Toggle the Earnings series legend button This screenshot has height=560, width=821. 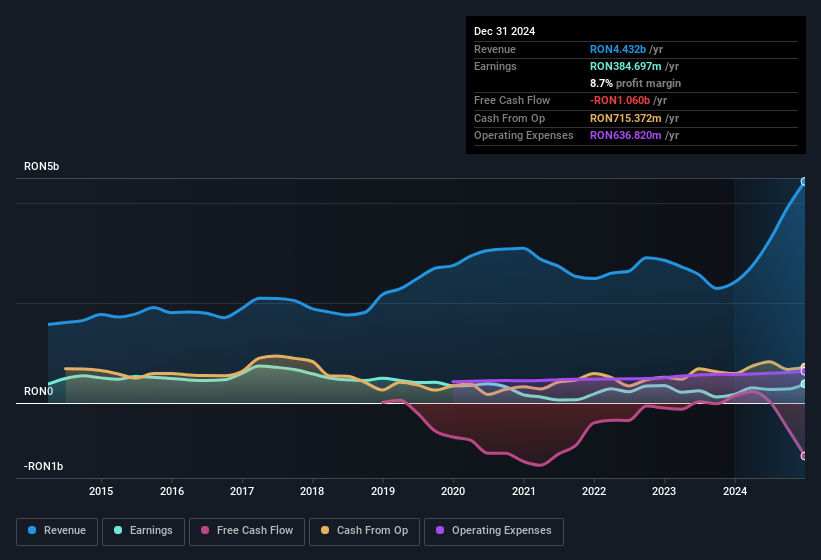[x=143, y=531]
